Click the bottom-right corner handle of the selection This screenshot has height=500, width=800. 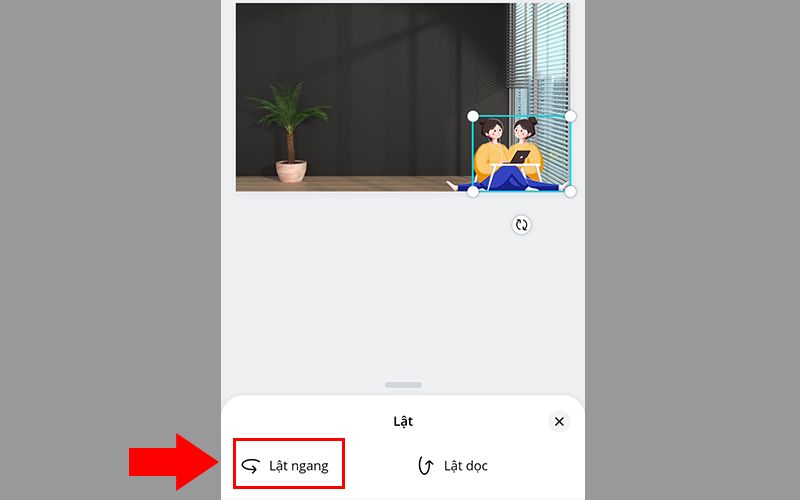point(570,191)
